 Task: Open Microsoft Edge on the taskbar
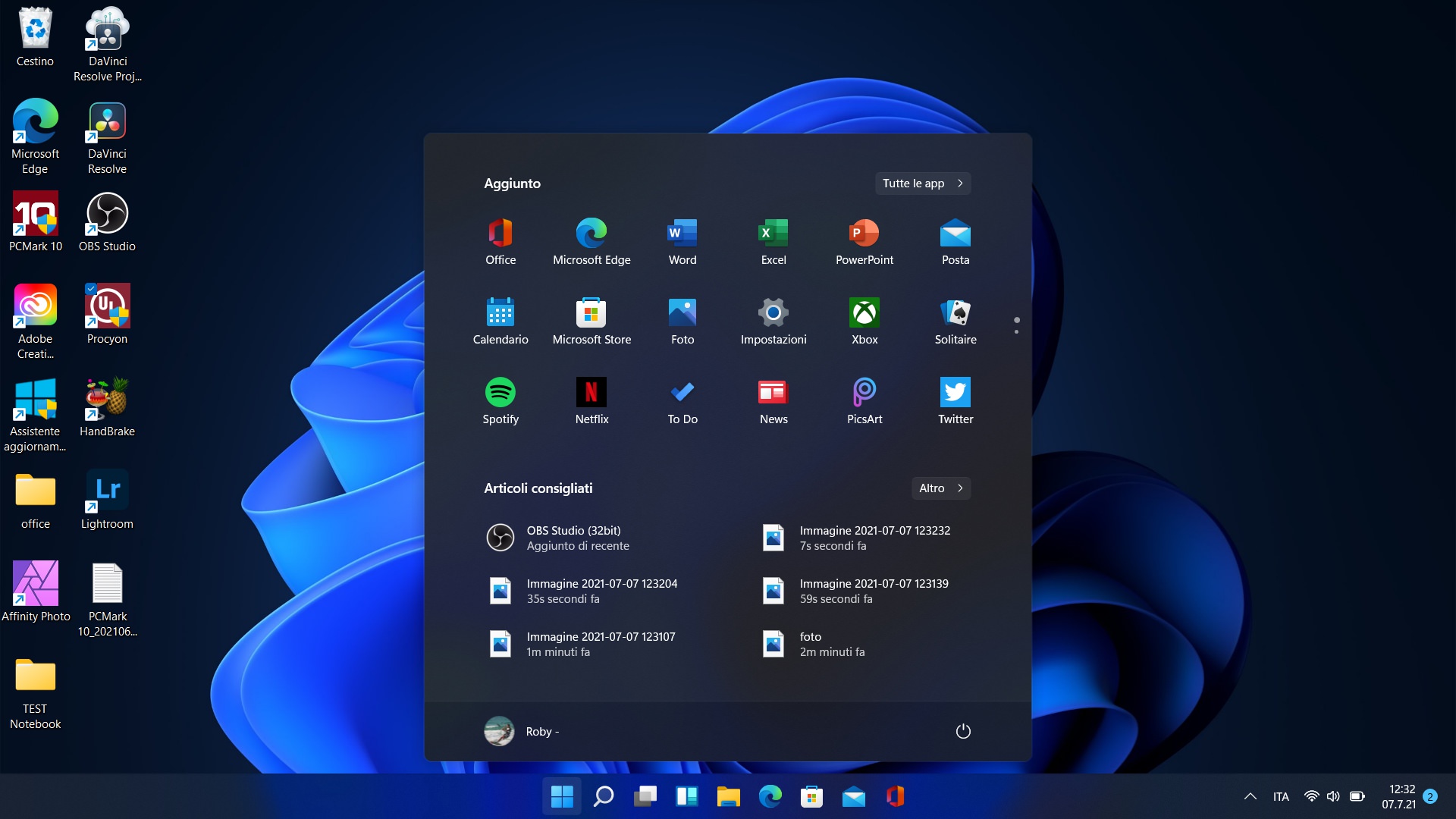(770, 796)
